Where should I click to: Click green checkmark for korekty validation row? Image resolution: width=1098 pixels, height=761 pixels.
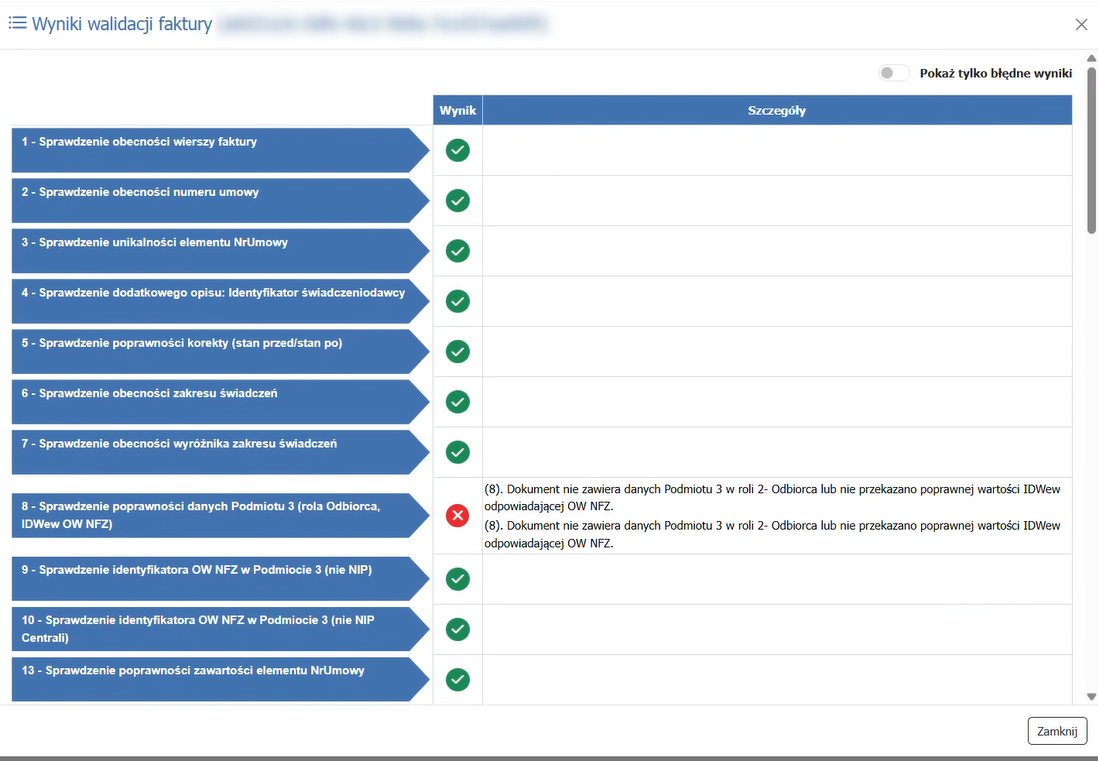point(457,351)
